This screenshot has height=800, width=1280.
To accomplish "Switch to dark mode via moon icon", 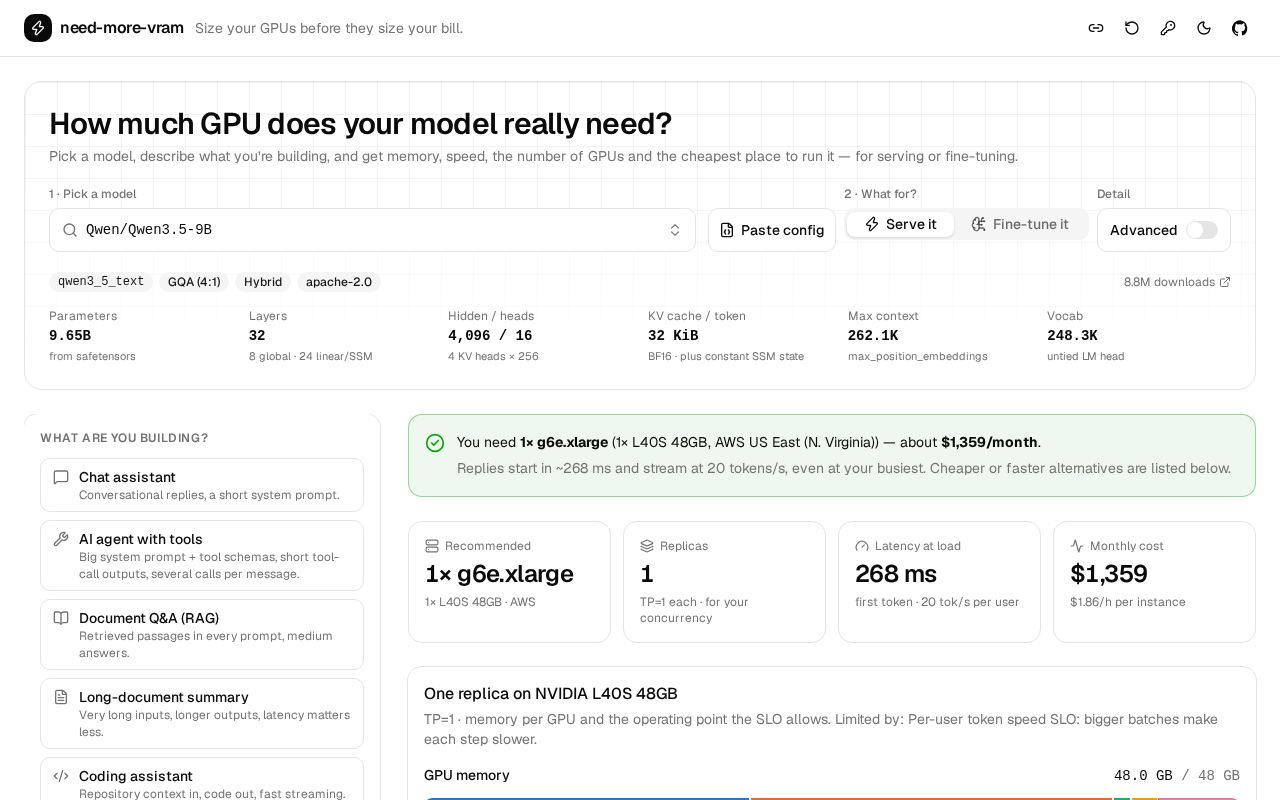I will pos(1204,28).
